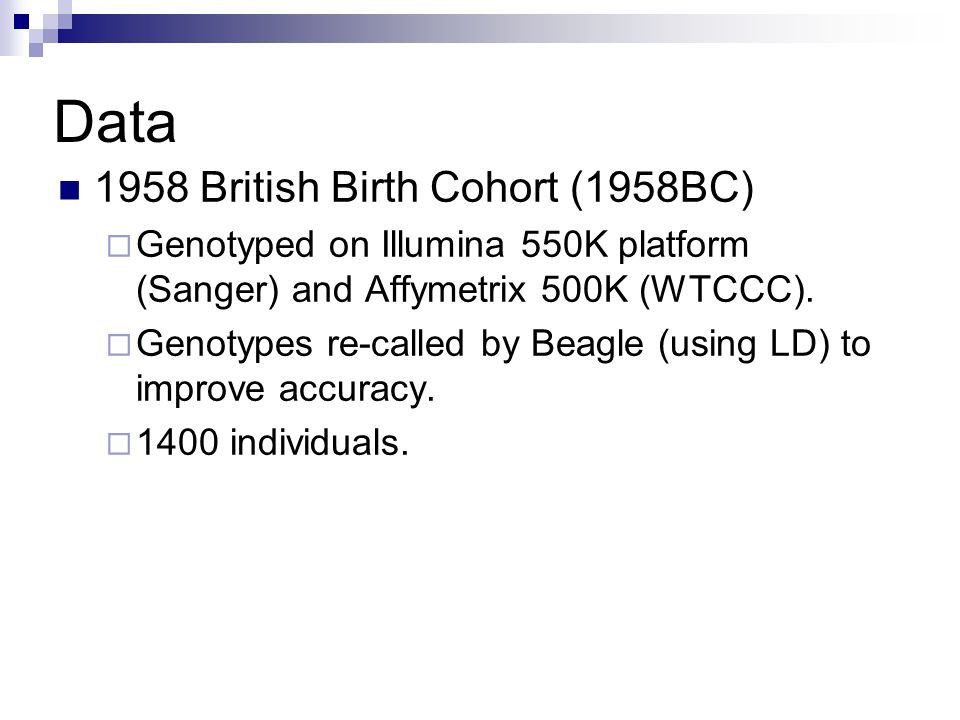Click the dark blue square in the top-left corner
The height and width of the screenshot is (720, 960).
(21, 21)
